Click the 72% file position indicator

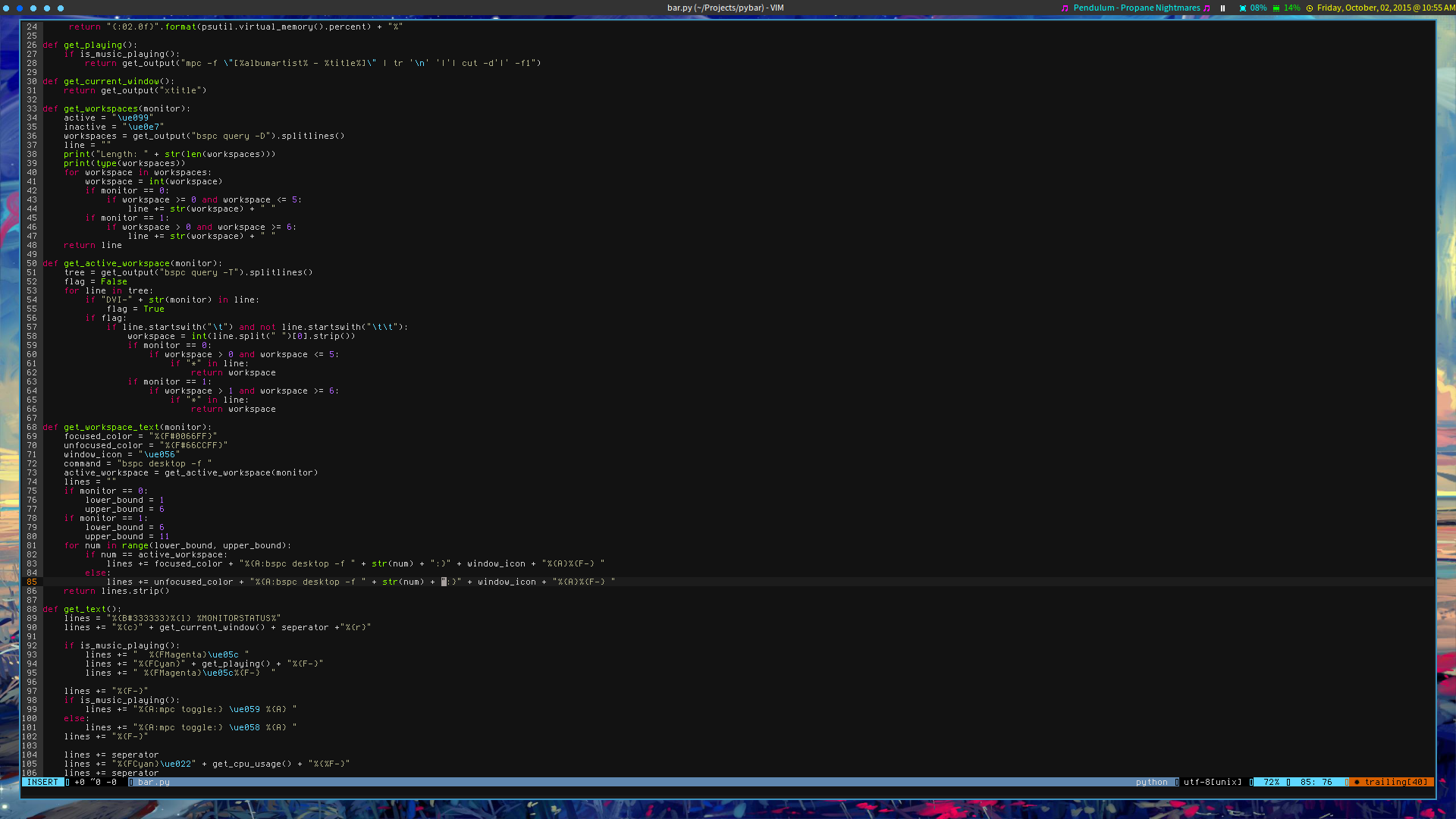tap(1271, 782)
